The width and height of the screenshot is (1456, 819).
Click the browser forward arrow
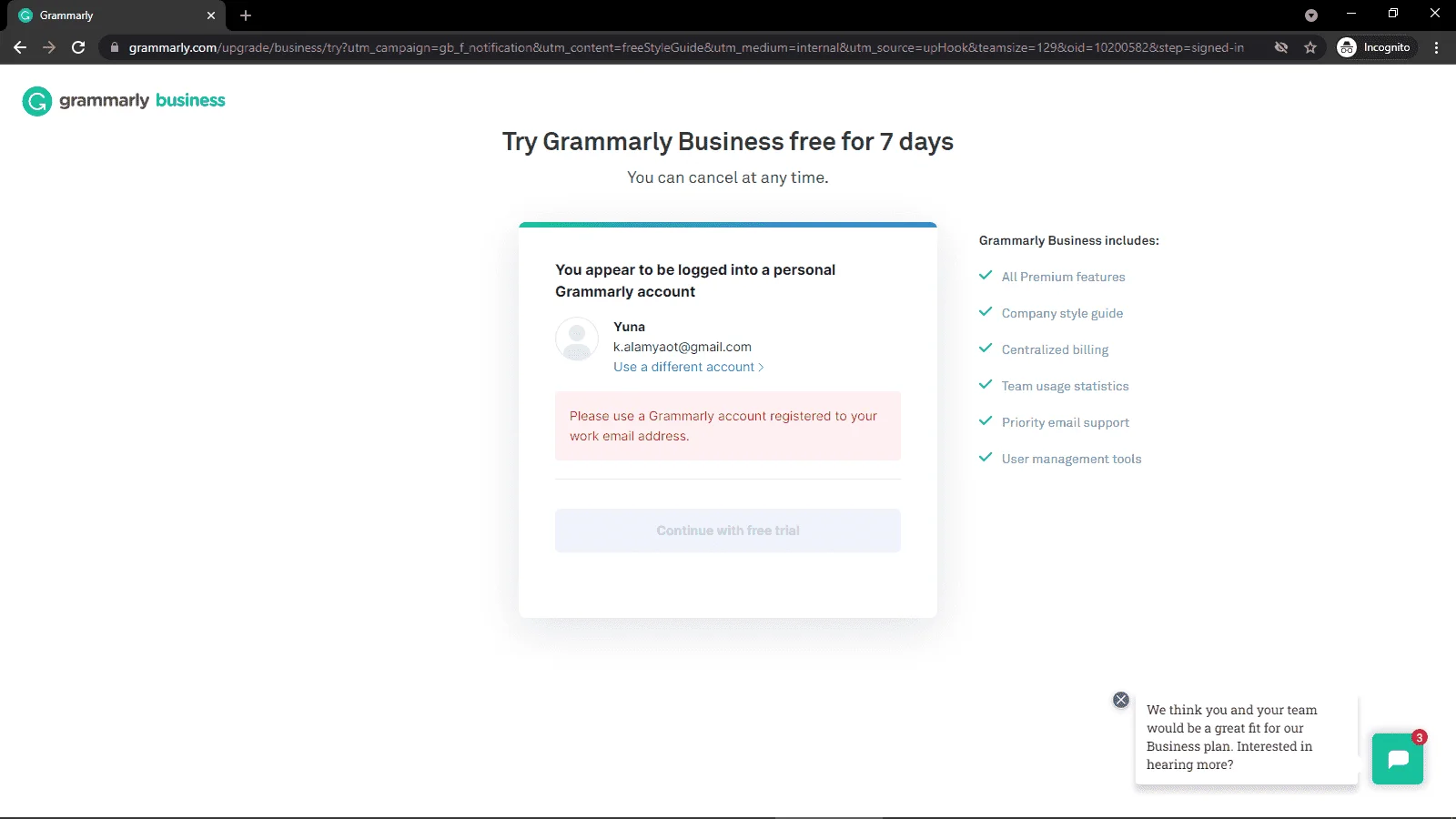(x=49, y=47)
